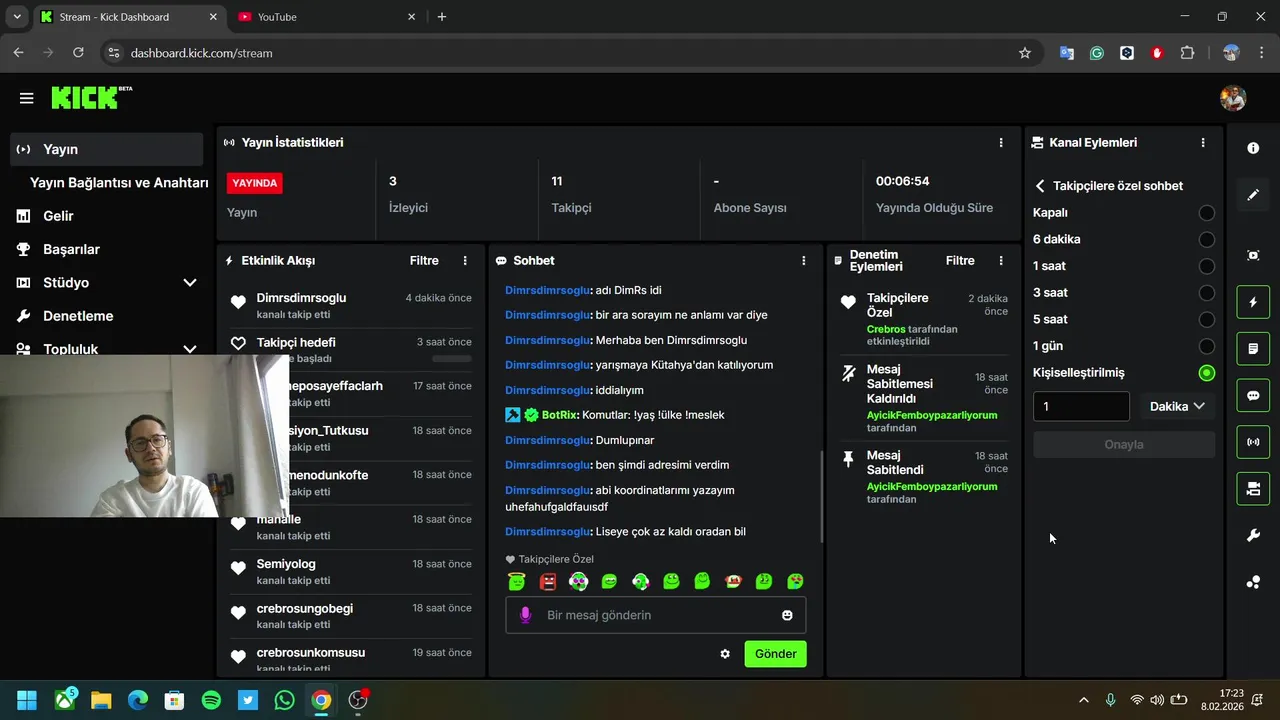Click Takipçi hedefi progress bar
Screen dimensions: 1280x720
(452, 358)
